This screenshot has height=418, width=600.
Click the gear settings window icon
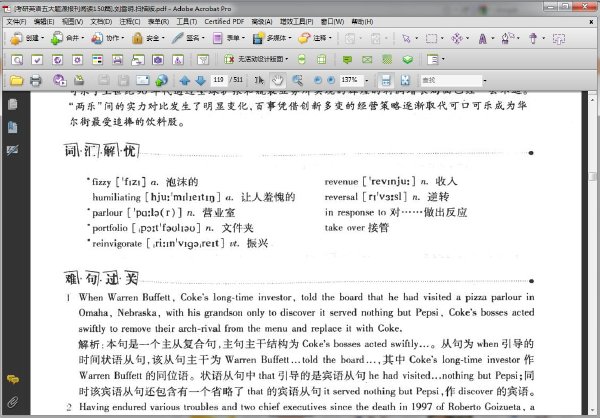[77, 59]
